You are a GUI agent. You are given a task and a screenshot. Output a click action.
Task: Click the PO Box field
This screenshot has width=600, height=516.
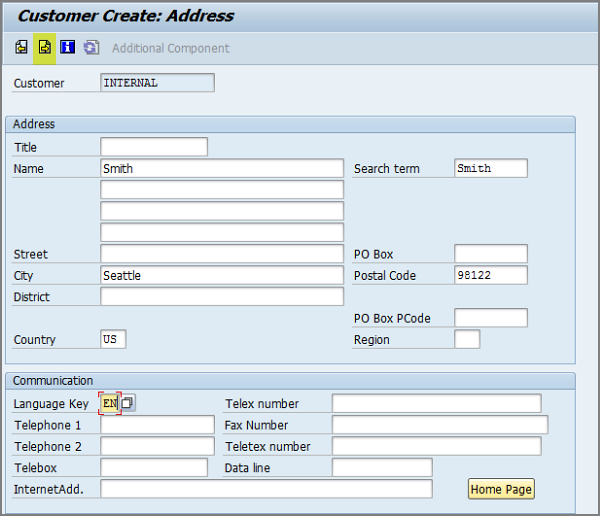click(x=490, y=254)
